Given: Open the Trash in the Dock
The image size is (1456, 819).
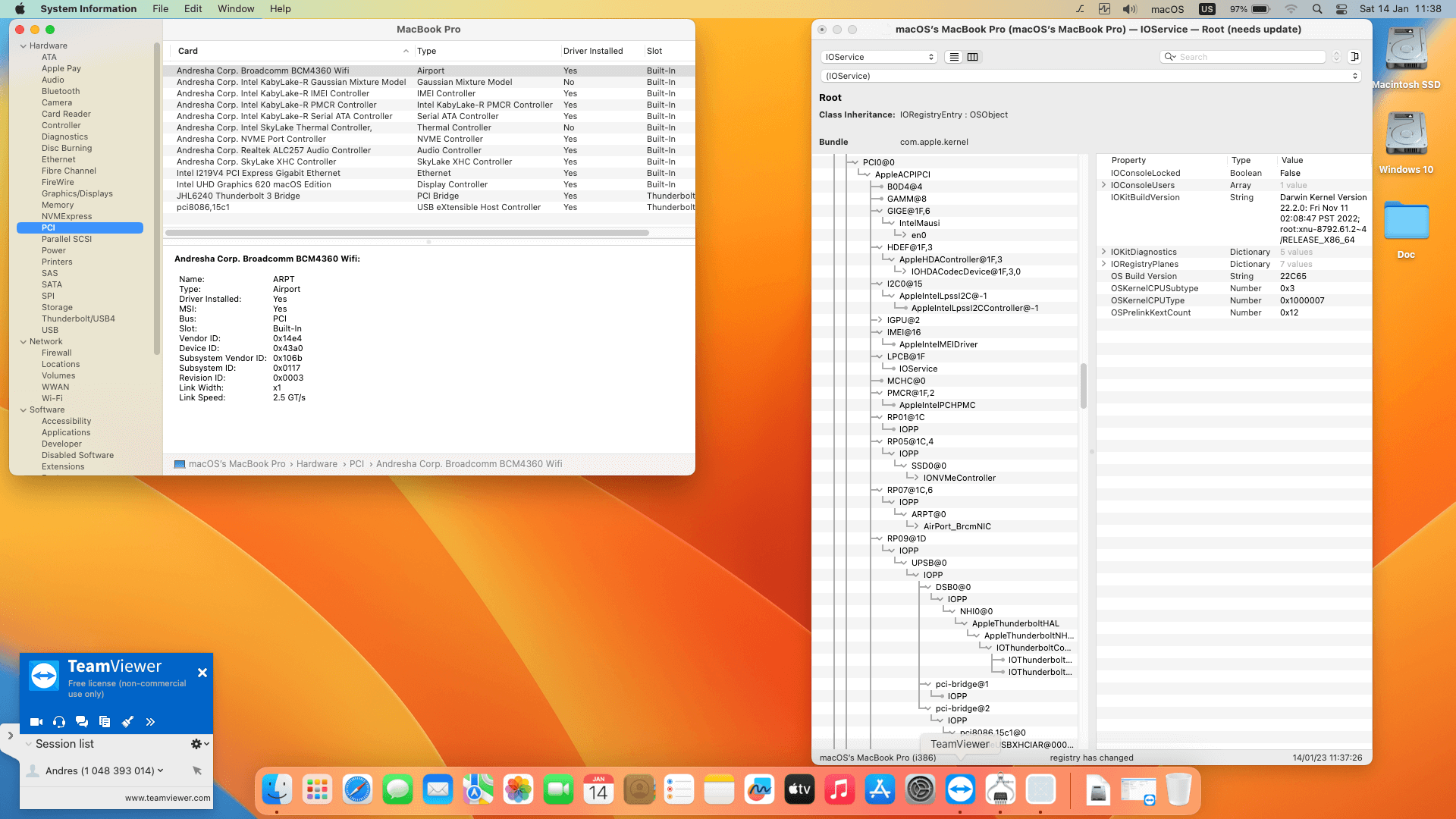Looking at the screenshot, I should coord(1178,790).
